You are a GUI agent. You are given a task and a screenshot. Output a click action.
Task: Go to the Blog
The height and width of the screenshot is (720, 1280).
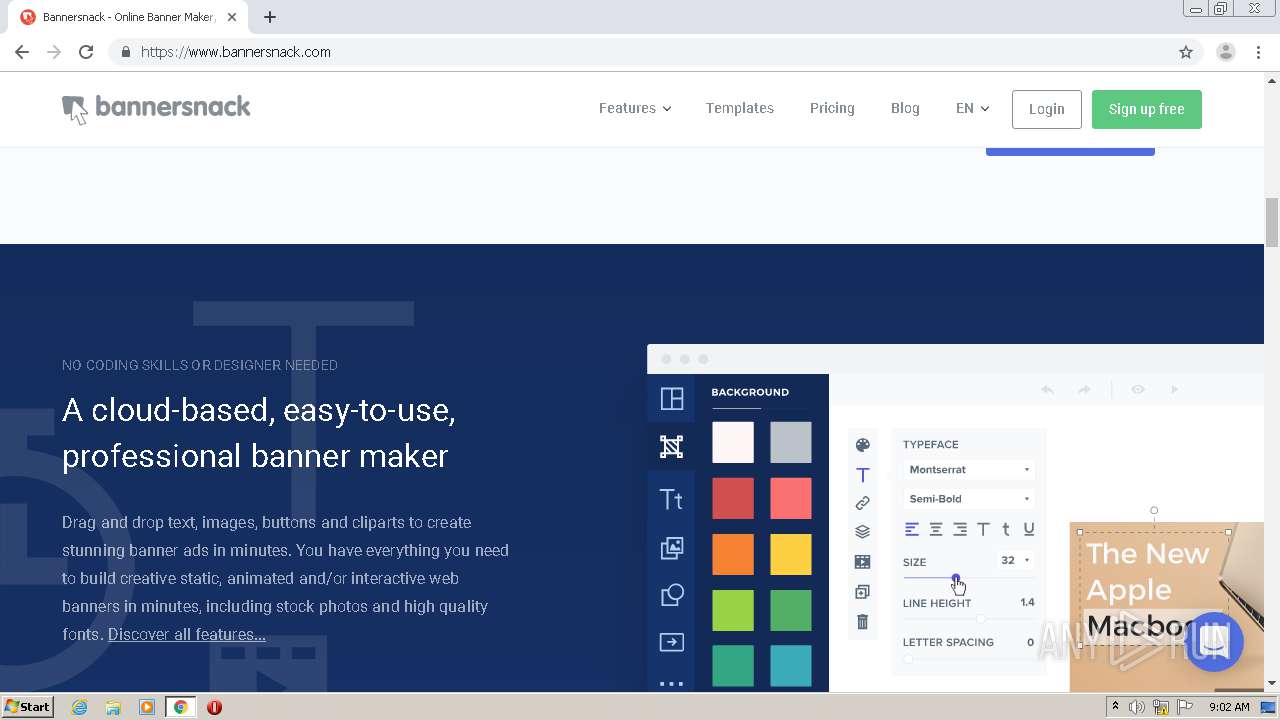tap(905, 108)
